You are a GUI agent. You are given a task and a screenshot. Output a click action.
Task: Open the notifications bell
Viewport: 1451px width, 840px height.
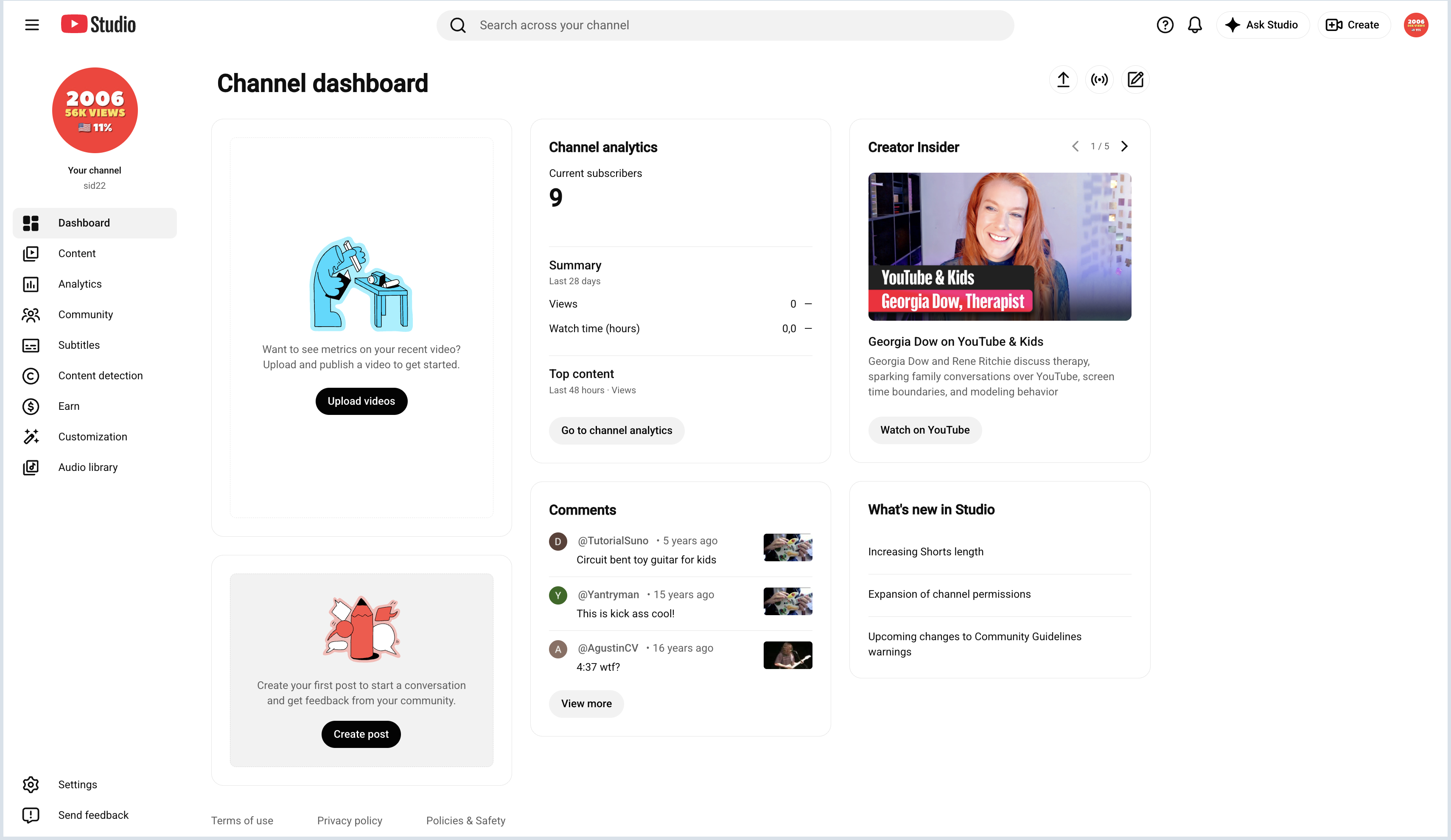(x=1195, y=25)
